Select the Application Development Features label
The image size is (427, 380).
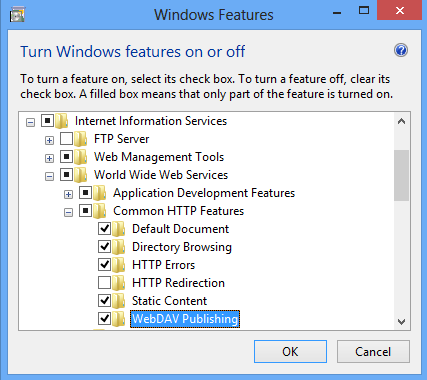204,193
